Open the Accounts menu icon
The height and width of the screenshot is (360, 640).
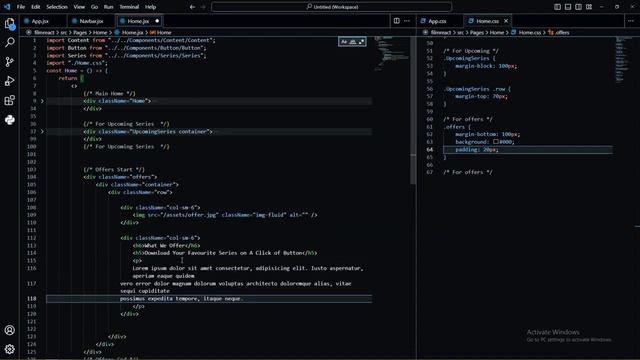(x=10, y=330)
